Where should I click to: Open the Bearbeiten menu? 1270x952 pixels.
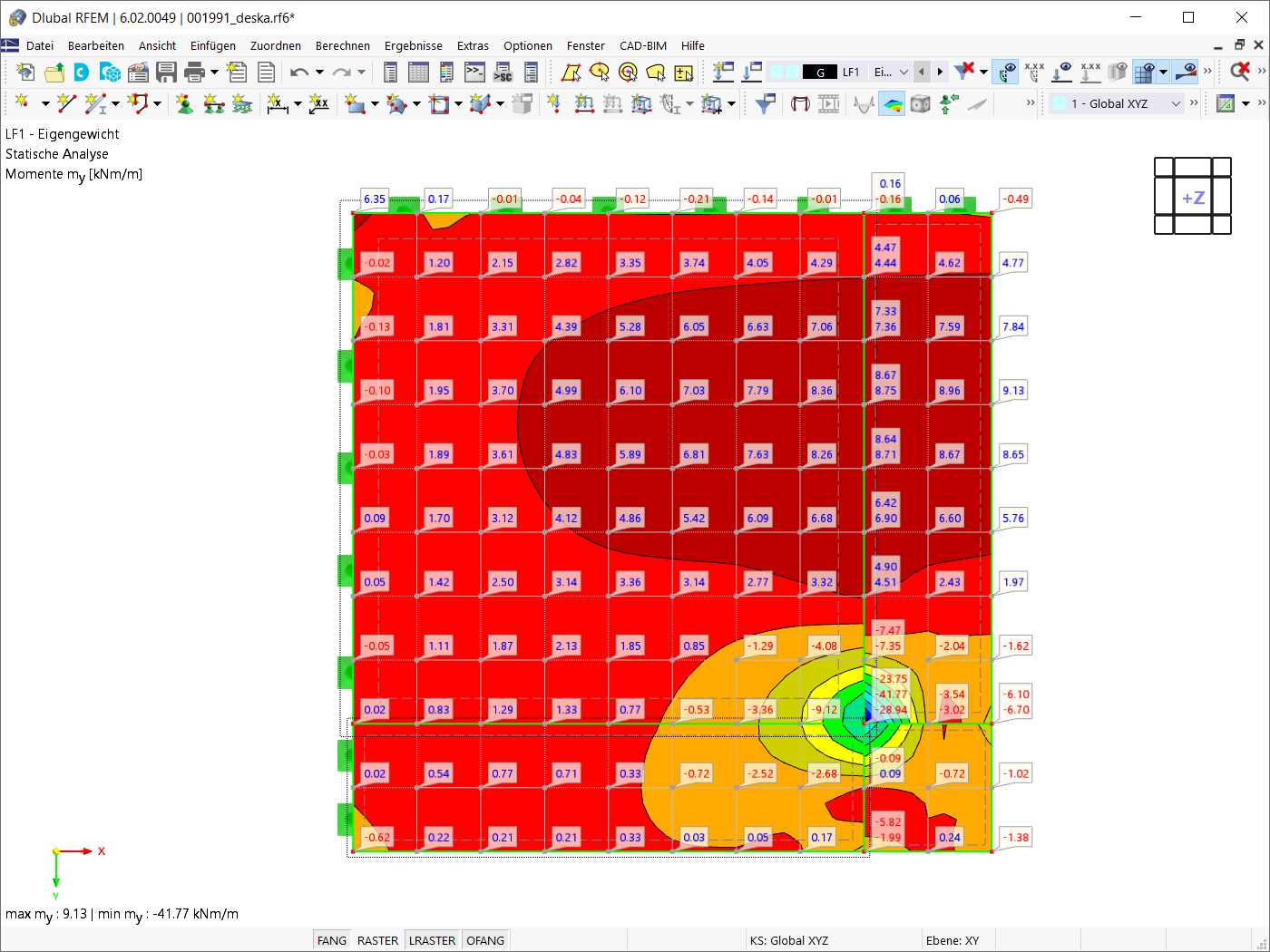(x=96, y=45)
